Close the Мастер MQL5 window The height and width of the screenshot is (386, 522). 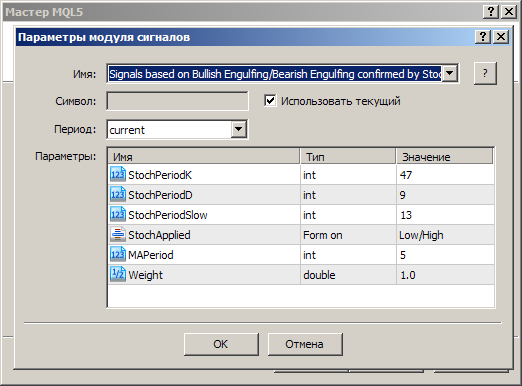pyautogui.click(x=509, y=12)
